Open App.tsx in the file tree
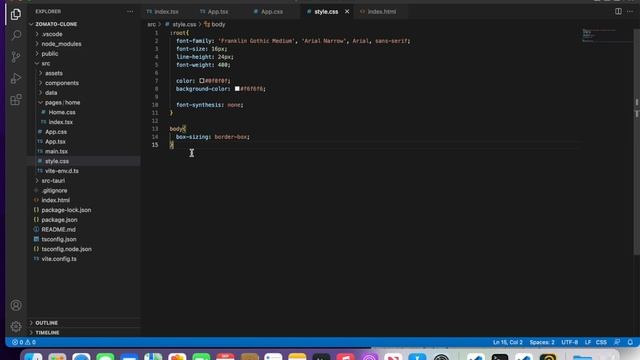 [x=55, y=142]
